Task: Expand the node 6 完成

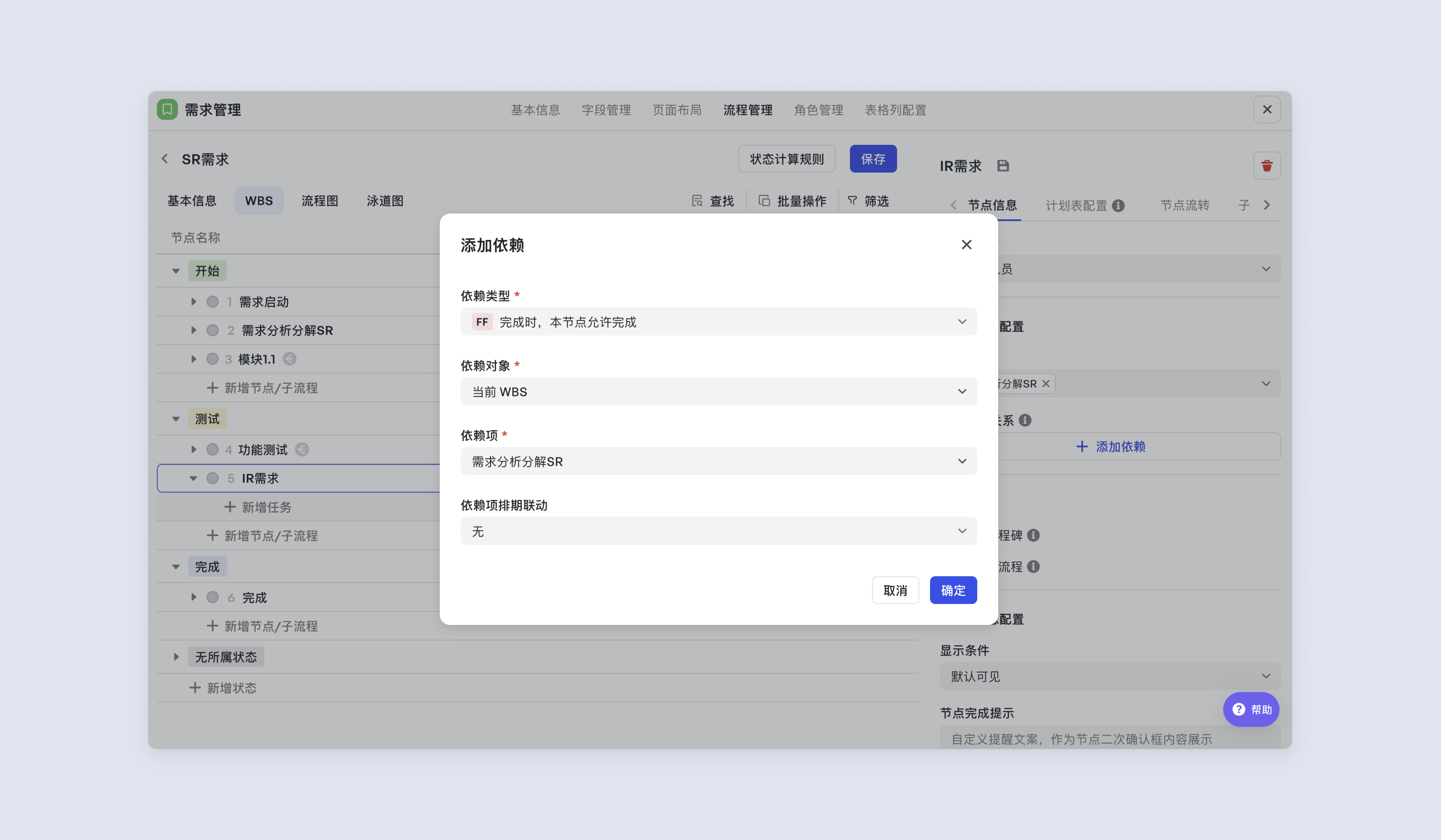Action: pyautogui.click(x=193, y=597)
